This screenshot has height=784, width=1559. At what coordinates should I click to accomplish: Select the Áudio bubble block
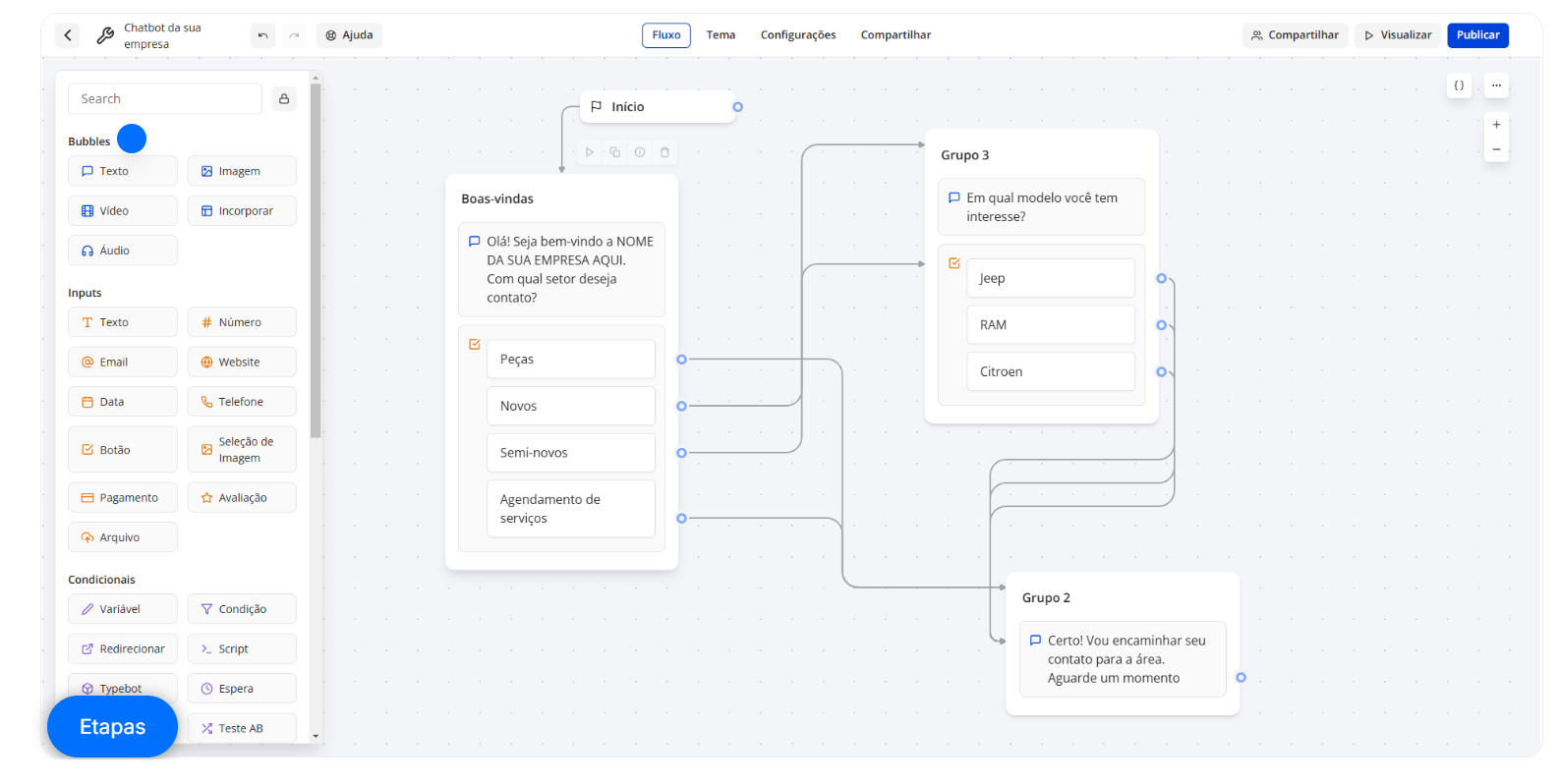point(123,251)
